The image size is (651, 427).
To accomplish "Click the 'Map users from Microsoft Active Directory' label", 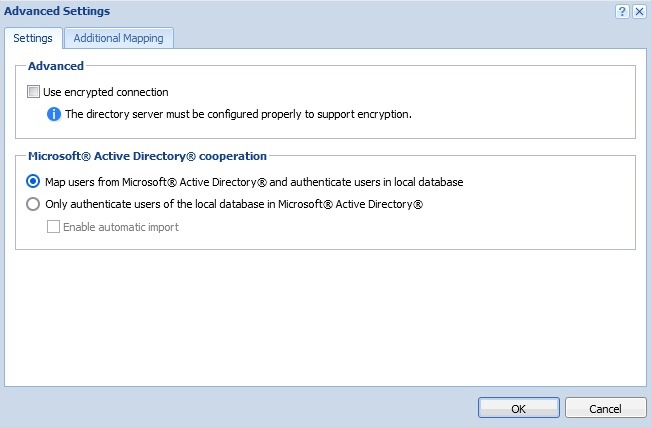I will pyautogui.click(x=254, y=182).
